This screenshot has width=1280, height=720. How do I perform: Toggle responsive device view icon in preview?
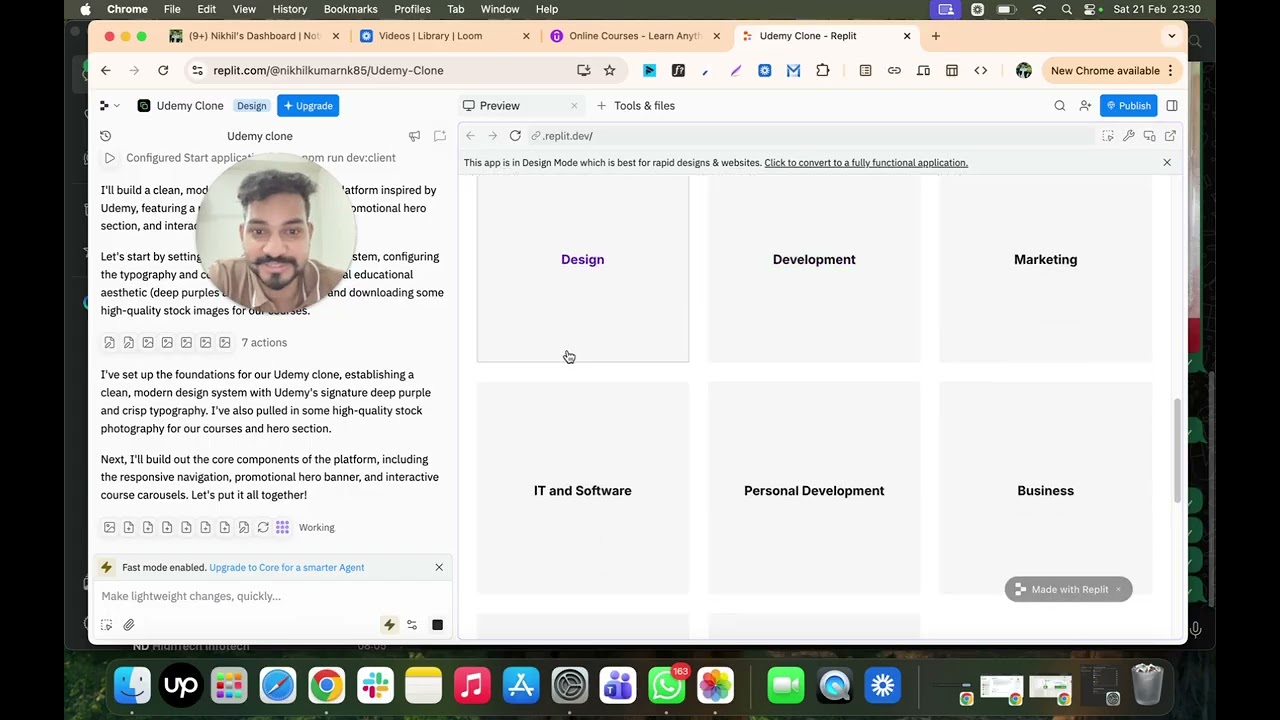coord(1150,136)
